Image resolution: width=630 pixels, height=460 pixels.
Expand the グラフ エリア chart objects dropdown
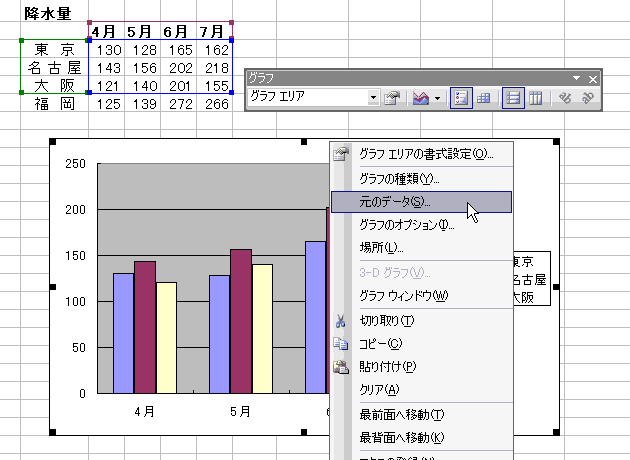373,98
